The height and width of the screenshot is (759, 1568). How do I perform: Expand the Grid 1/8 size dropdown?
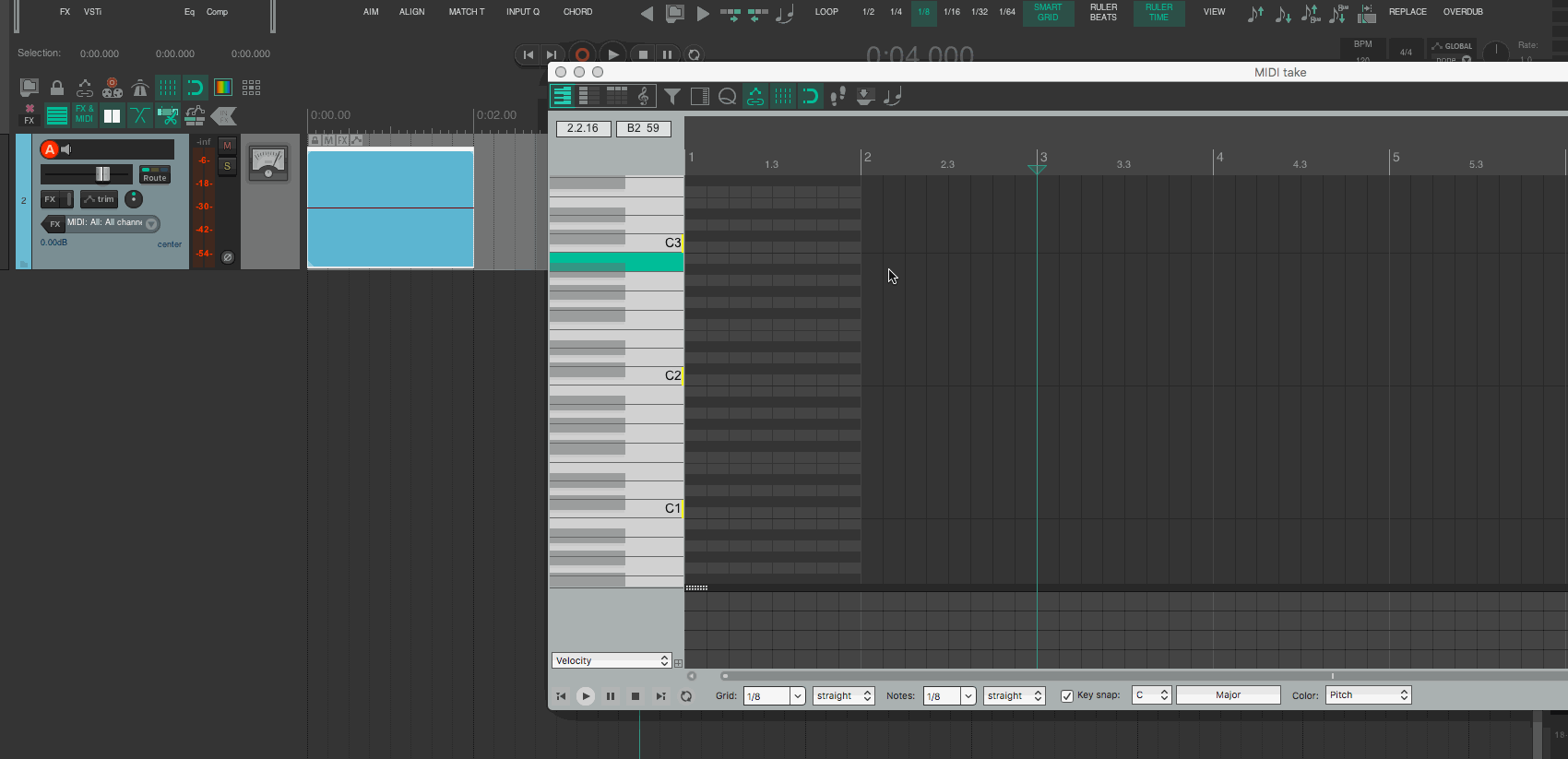tap(797, 696)
